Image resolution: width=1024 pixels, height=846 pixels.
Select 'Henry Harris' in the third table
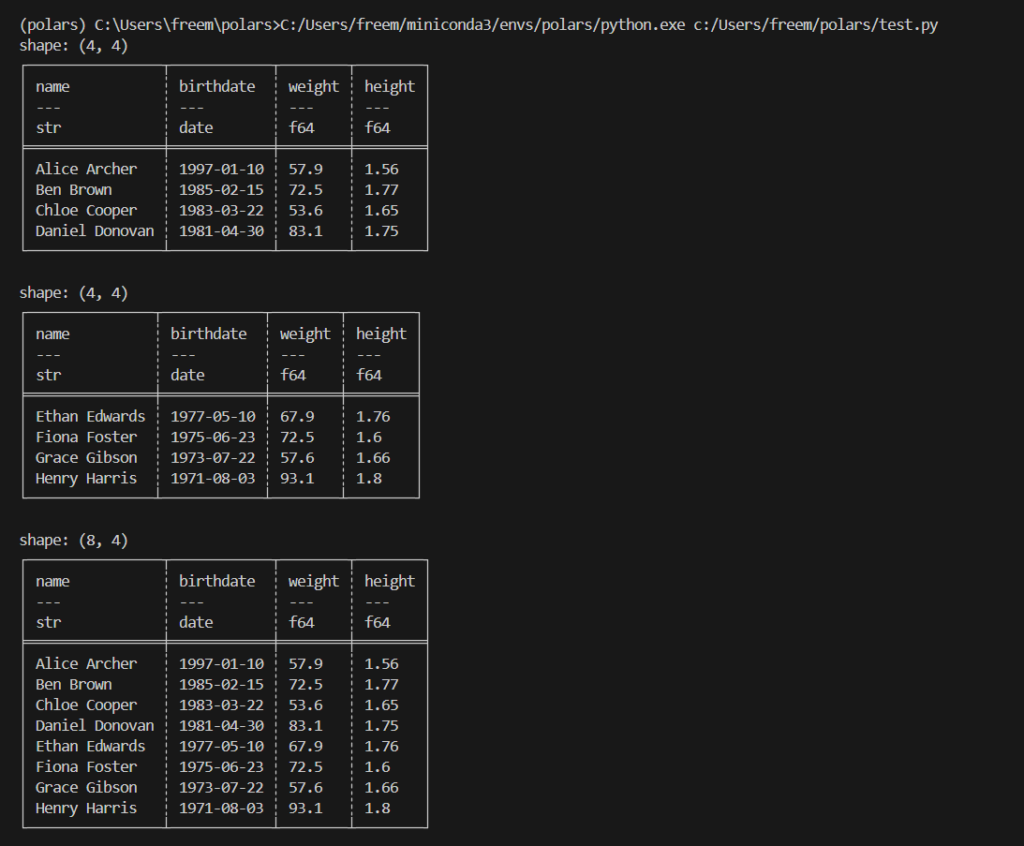(x=86, y=808)
